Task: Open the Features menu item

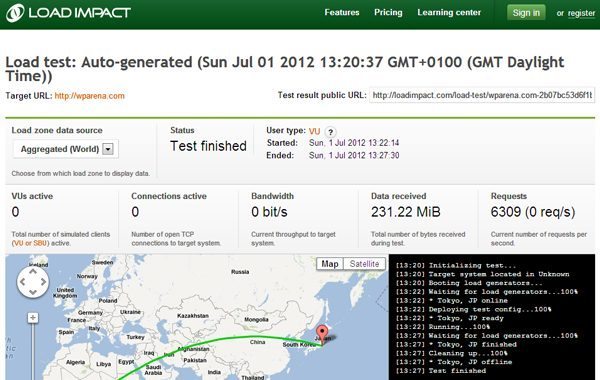Action: (342, 13)
